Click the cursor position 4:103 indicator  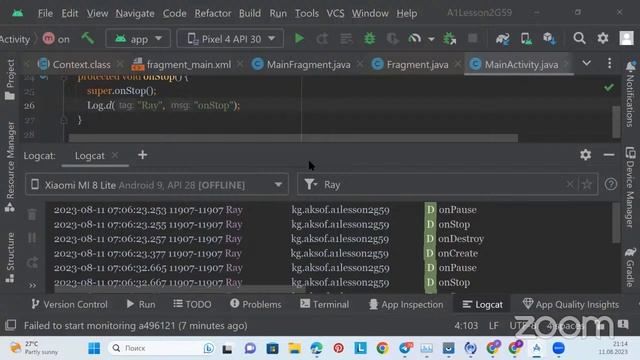coord(466,326)
